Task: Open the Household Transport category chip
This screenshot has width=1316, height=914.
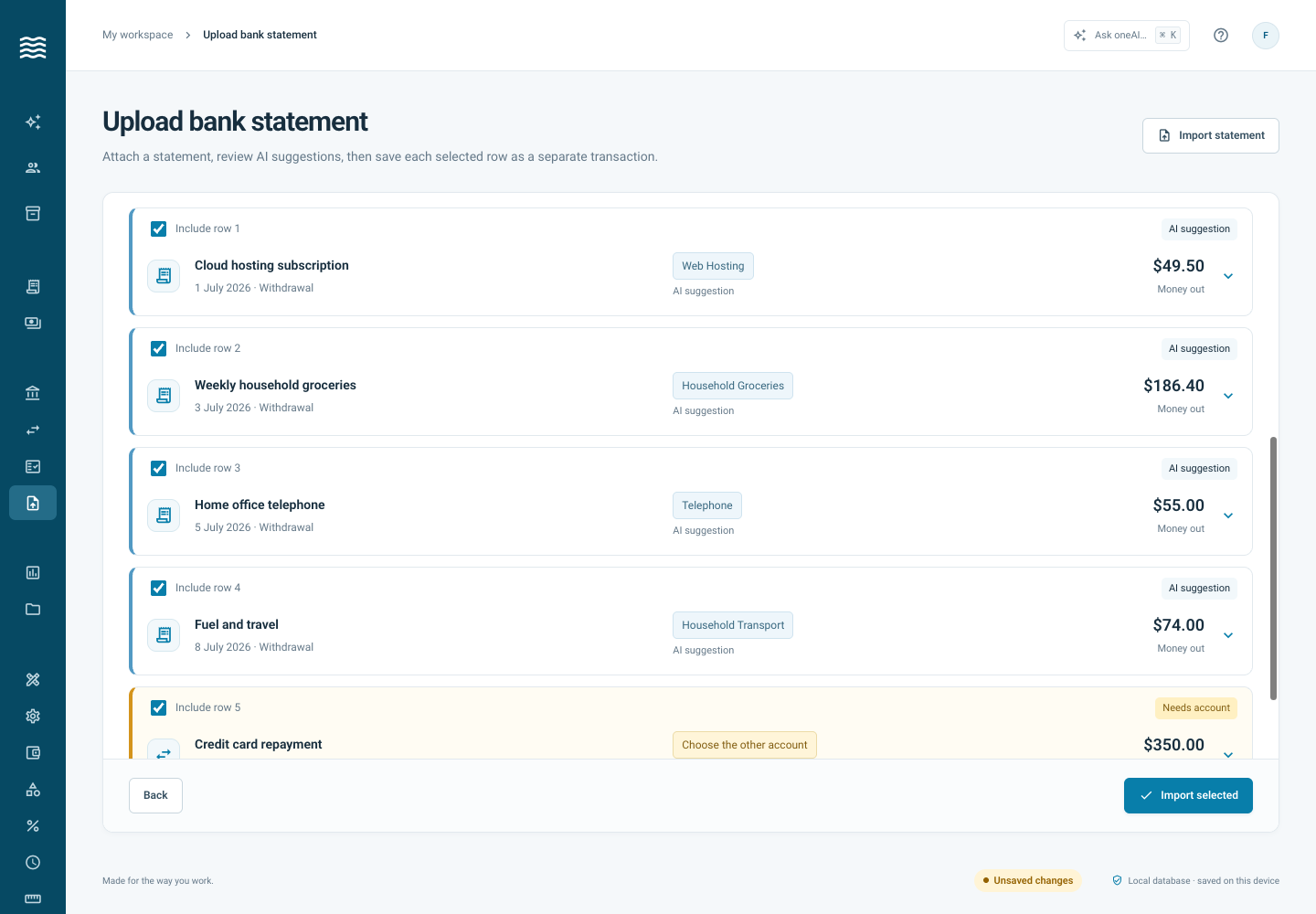Action: click(x=733, y=625)
